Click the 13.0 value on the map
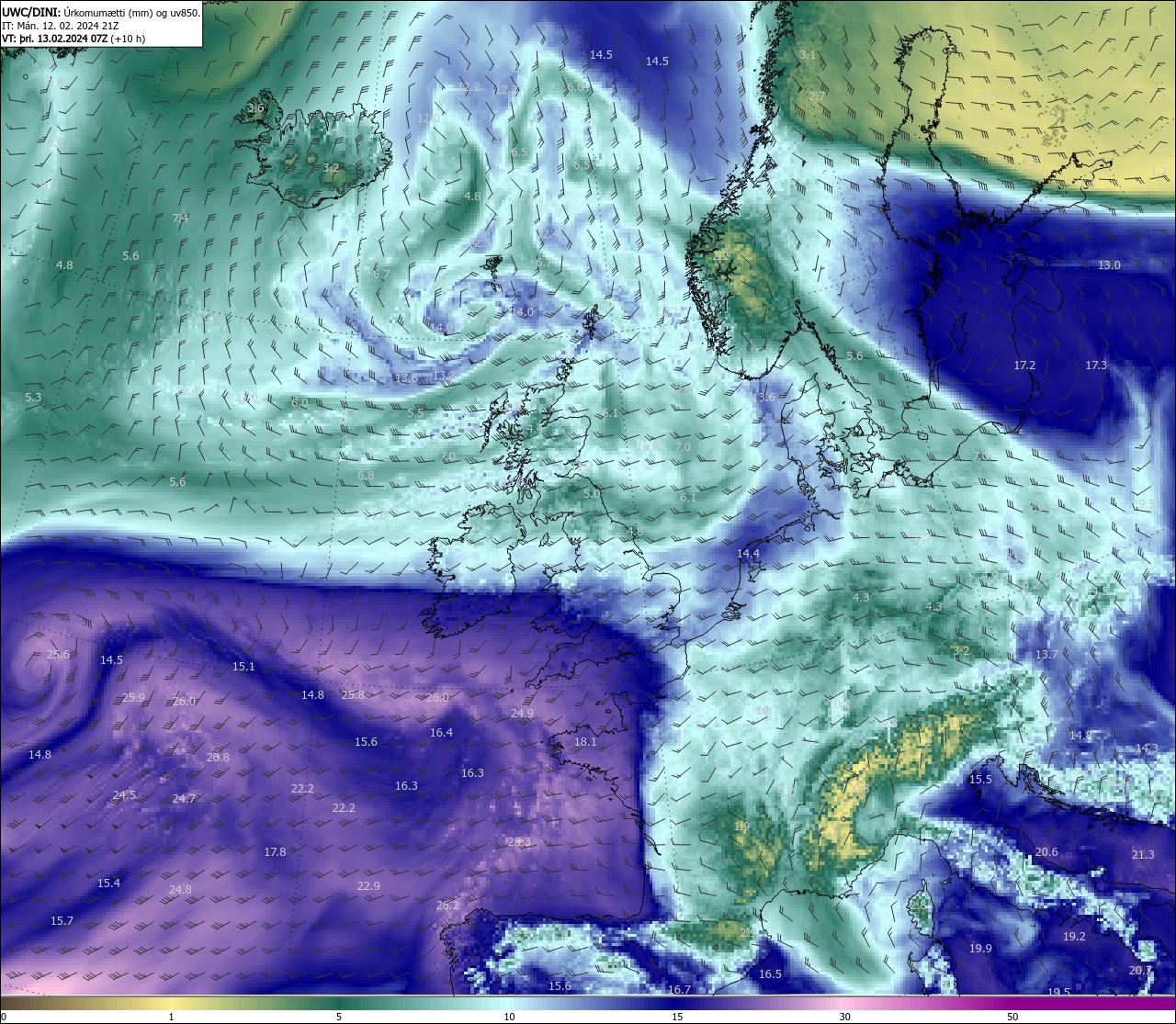 pyautogui.click(x=1109, y=264)
